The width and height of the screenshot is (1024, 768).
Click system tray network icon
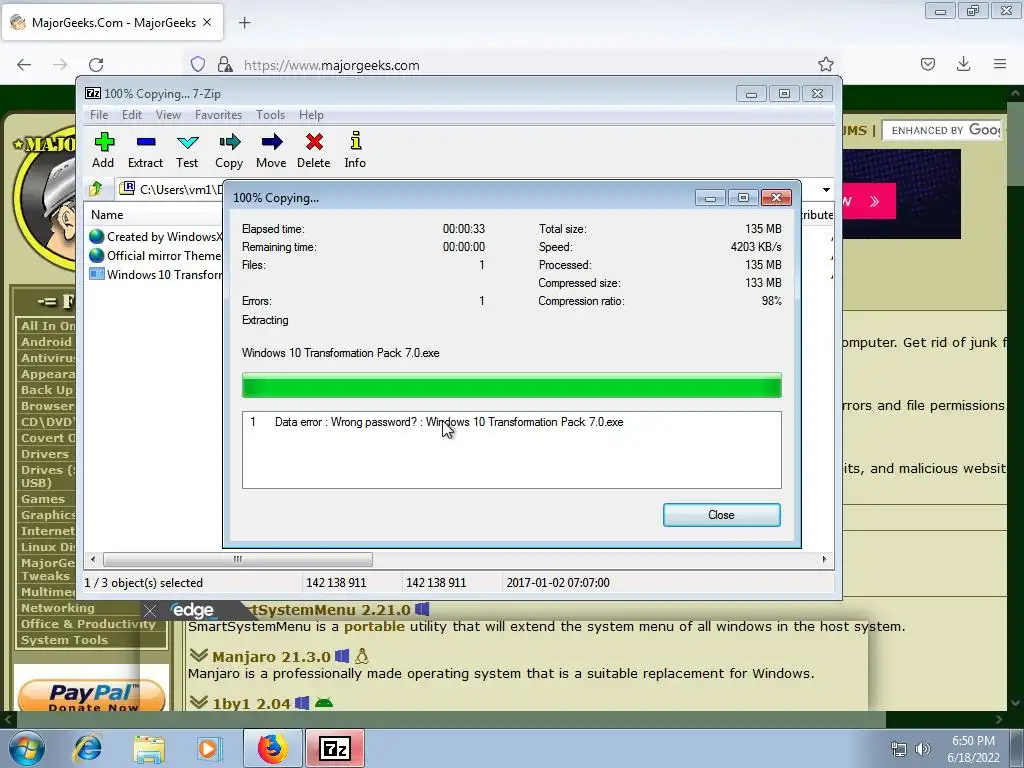coord(899,749)
